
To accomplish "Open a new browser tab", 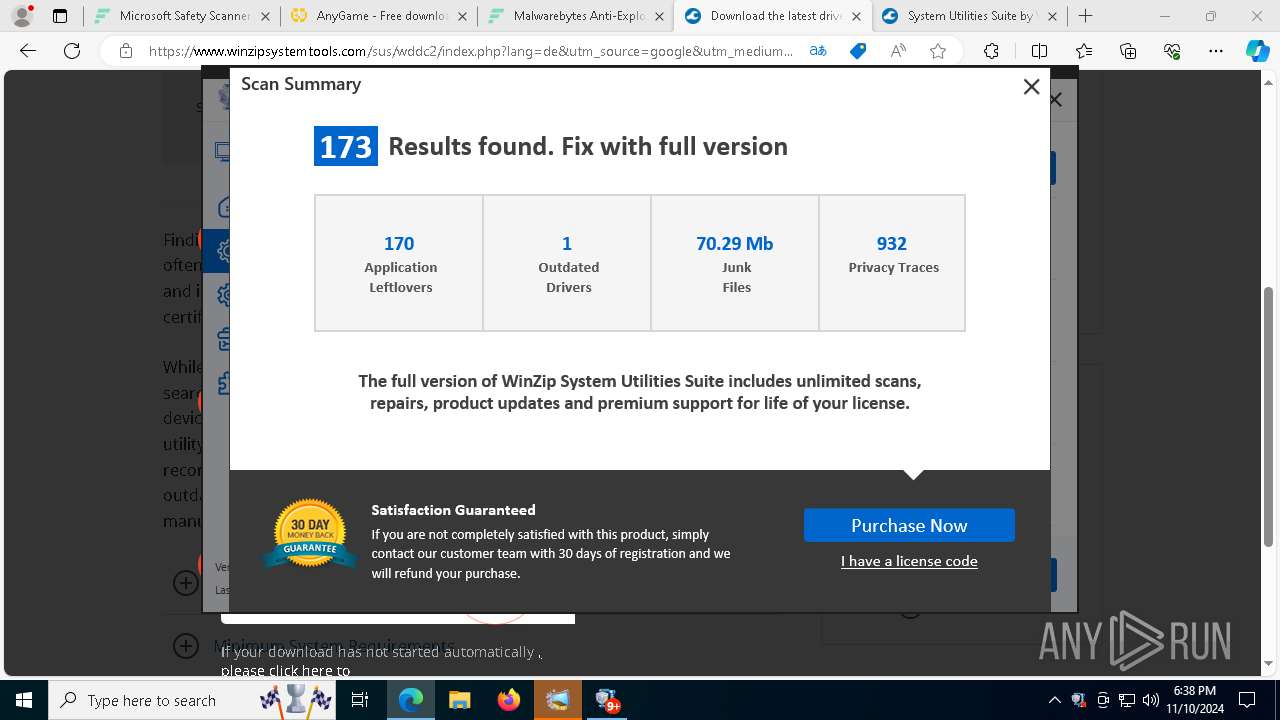I will click(1085, 16).
